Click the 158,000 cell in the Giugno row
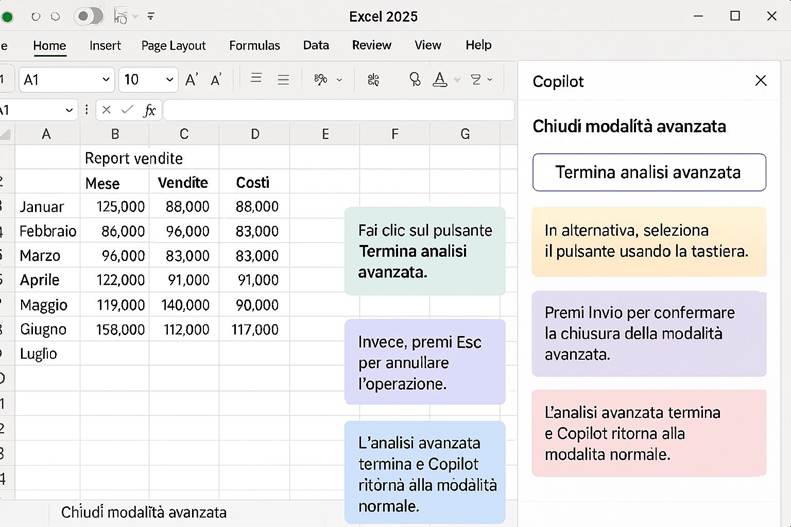 (x=115, y=330)
